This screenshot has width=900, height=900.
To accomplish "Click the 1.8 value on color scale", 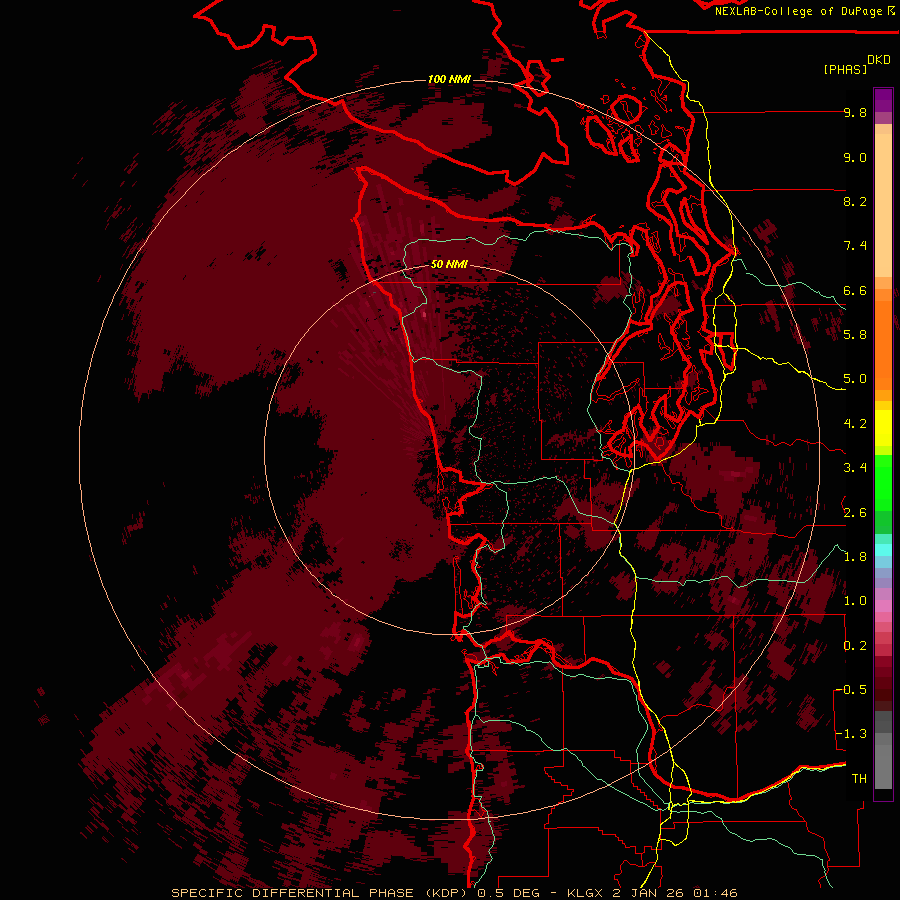I will tap(855, 557).
